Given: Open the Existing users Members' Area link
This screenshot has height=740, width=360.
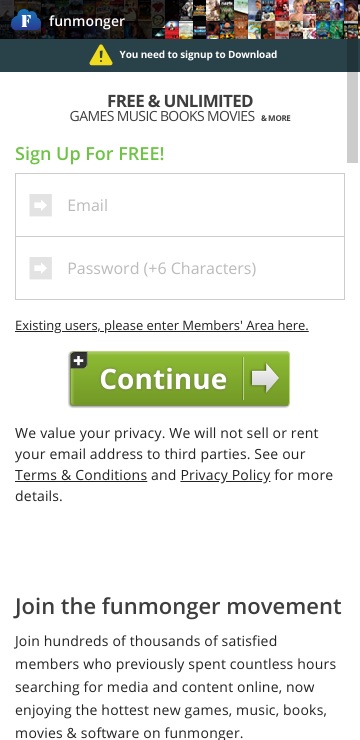Looking at the screenshot, I should tap(162, 326).
